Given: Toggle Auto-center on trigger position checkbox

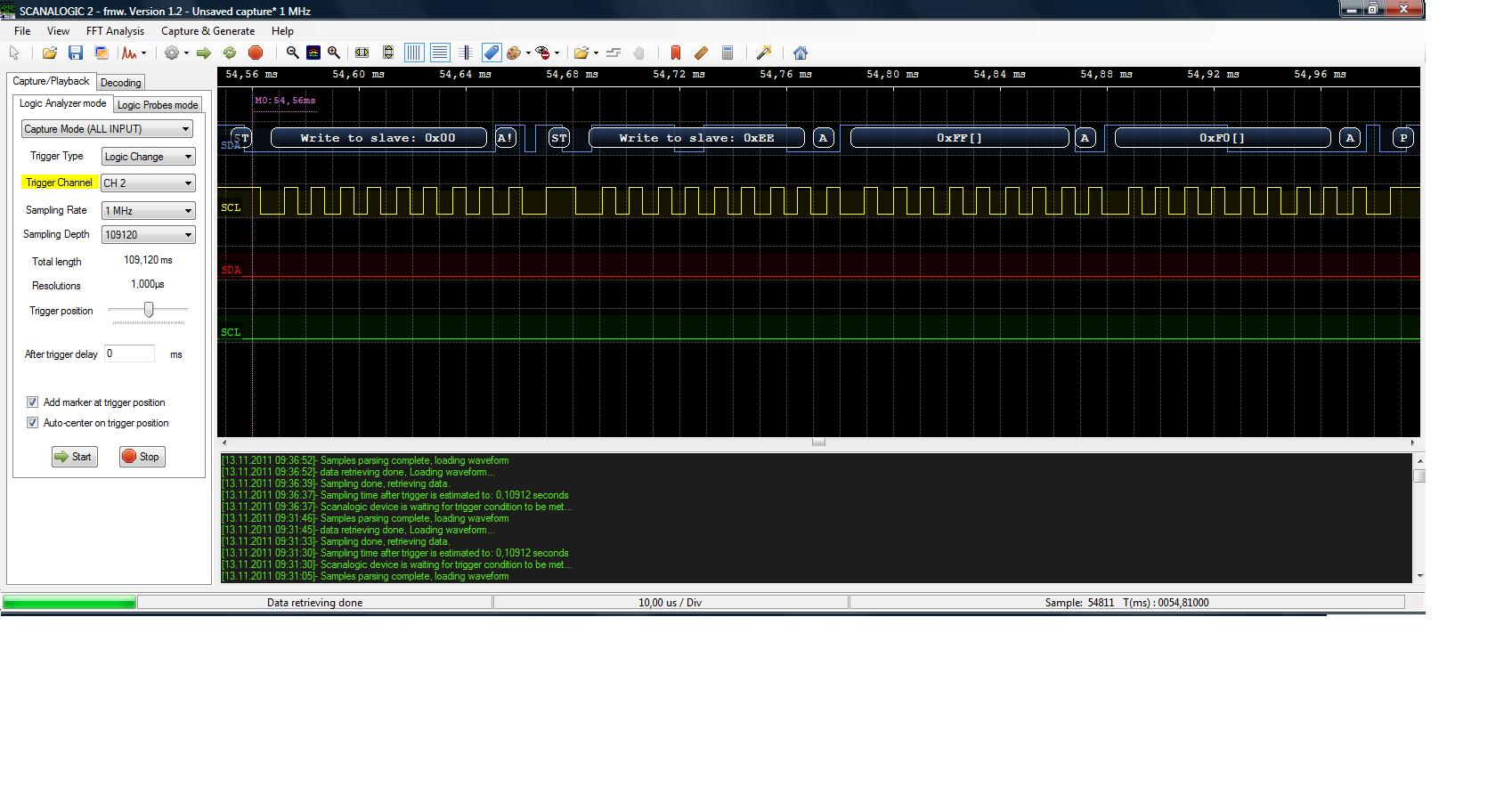Looking at the screenshot, I should click(32, 423).
